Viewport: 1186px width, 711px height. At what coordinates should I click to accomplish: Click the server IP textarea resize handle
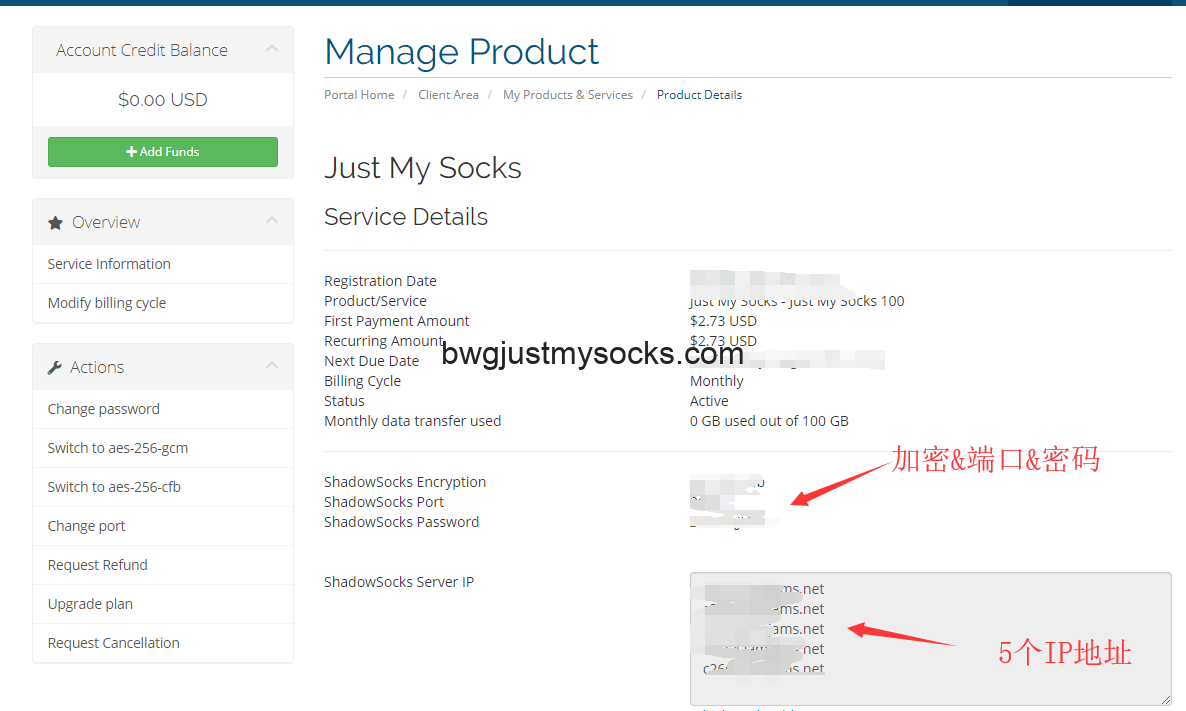click(x=1165, y=700)
